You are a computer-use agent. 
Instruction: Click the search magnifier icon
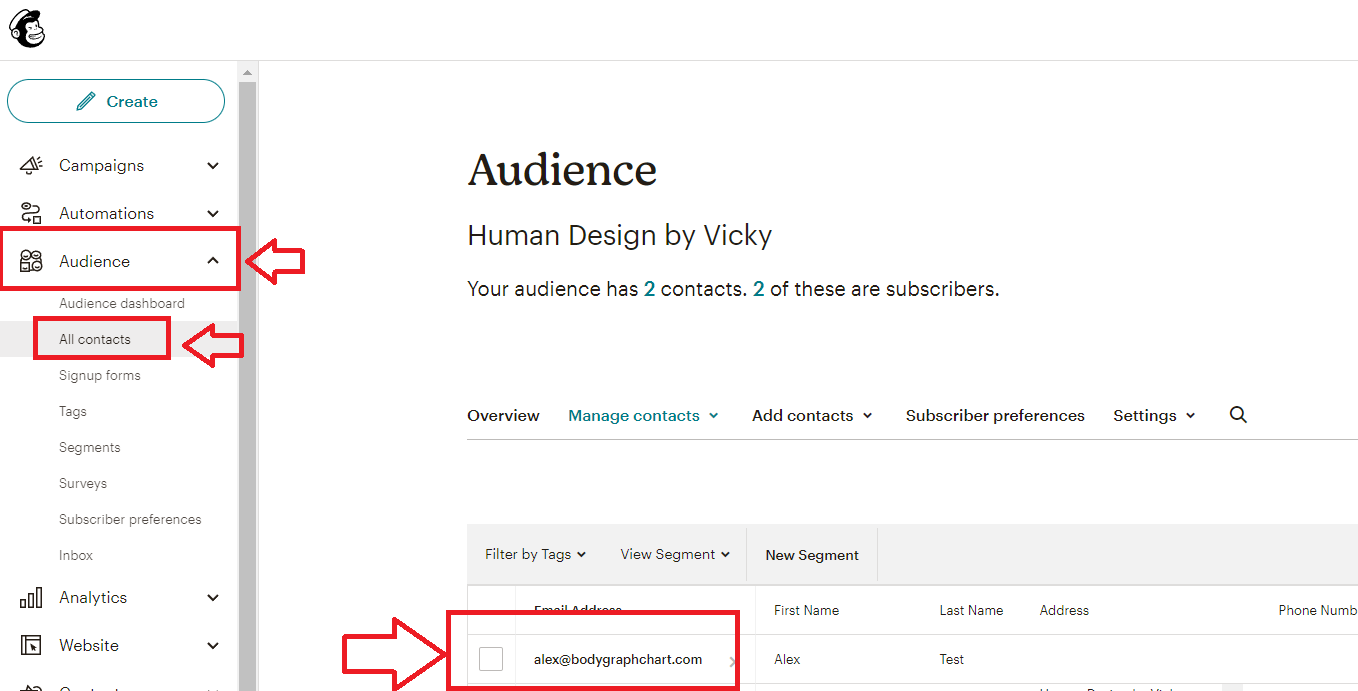tap(1238, 415)
